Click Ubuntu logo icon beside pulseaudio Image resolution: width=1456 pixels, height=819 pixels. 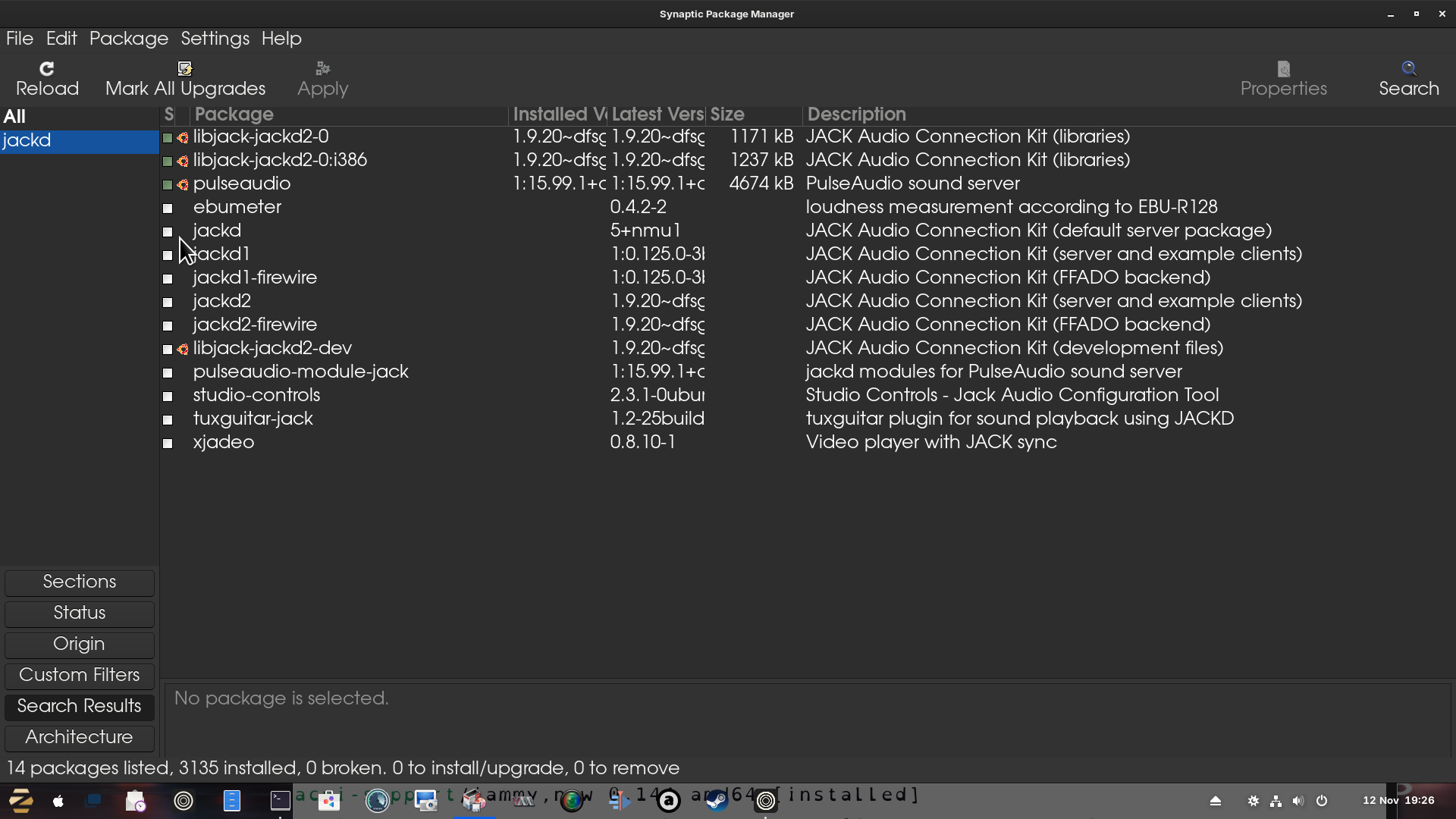coord(183,184)
